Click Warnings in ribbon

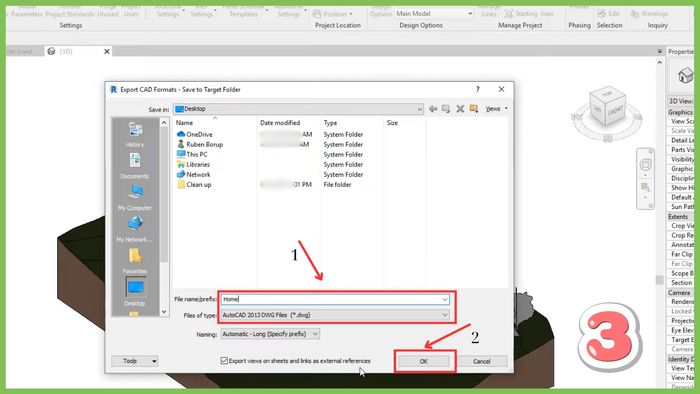click(x=650, y=14)
